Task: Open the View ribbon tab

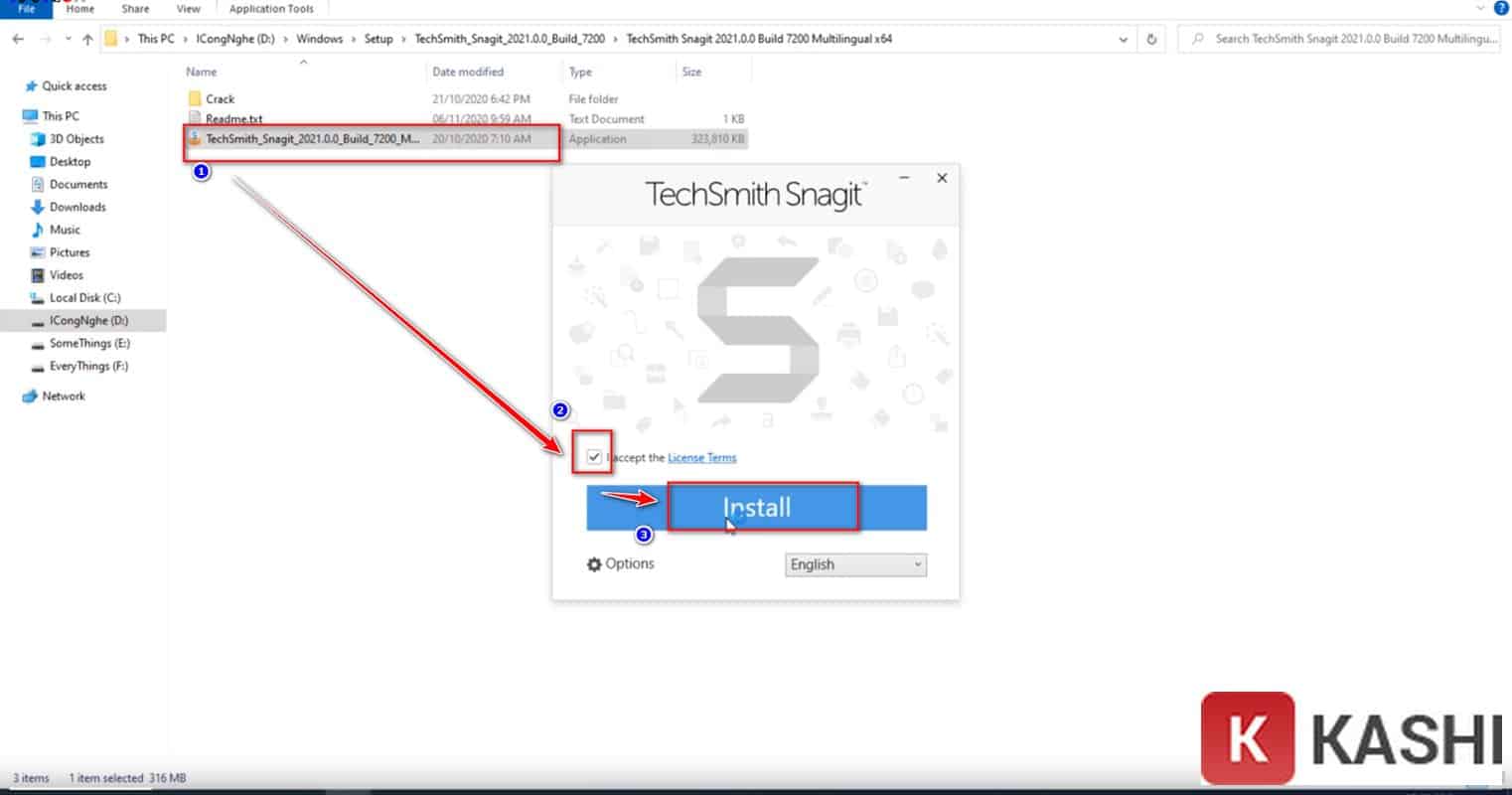Action: click(188, 9)
